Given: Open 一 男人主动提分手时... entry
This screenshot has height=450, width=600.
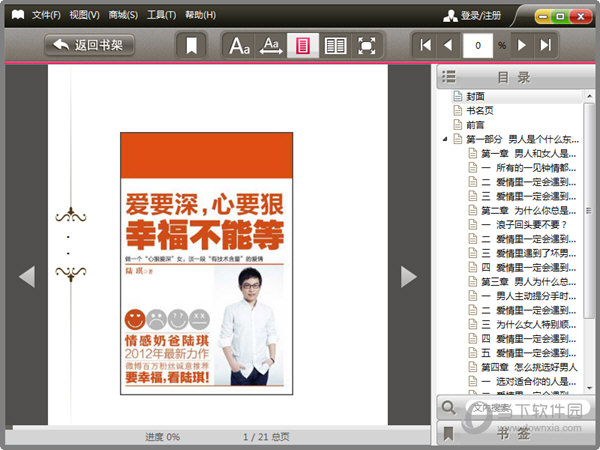Looking at the screenshot, I should click(x=528, y=296).
